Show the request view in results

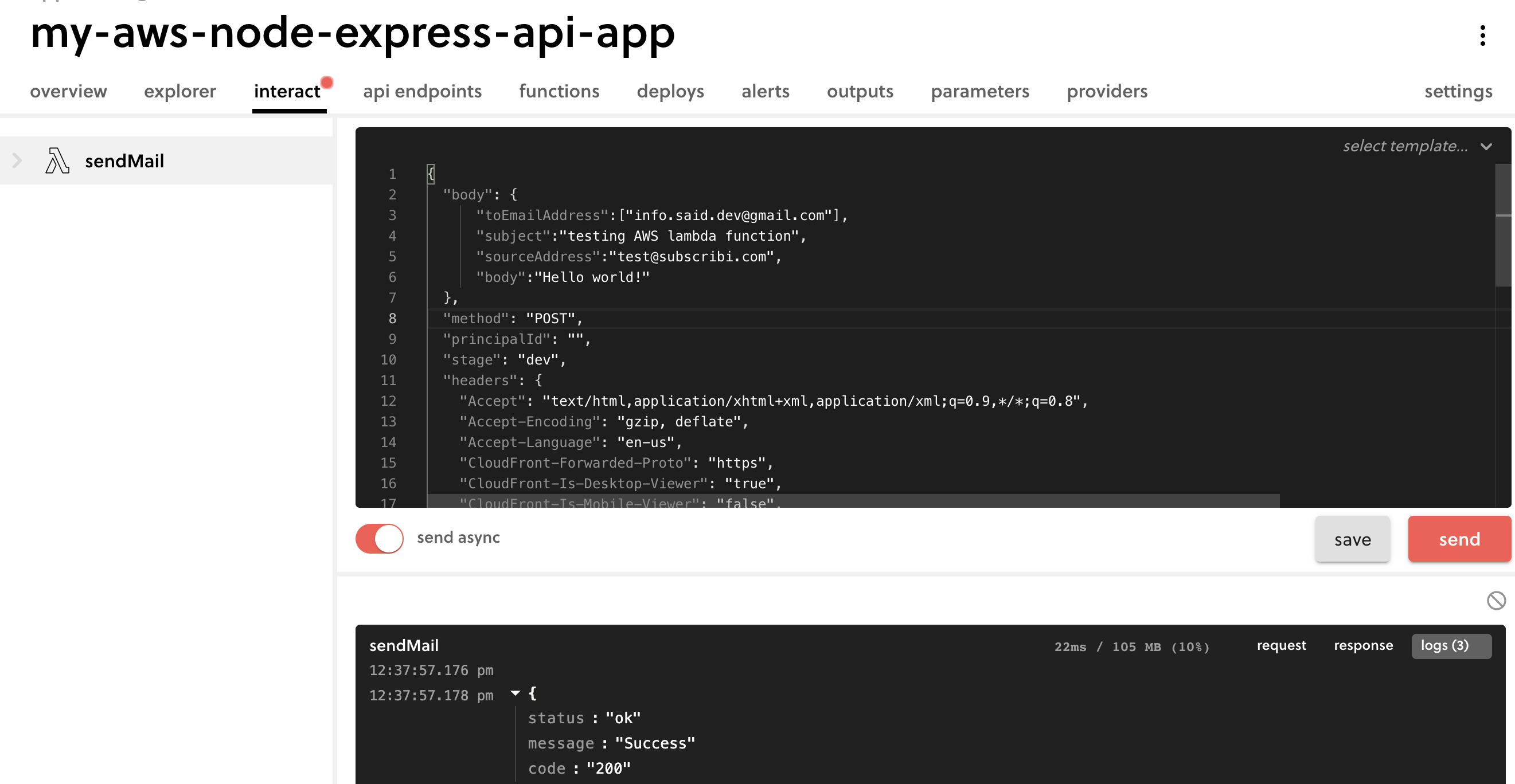[1281, 645]
